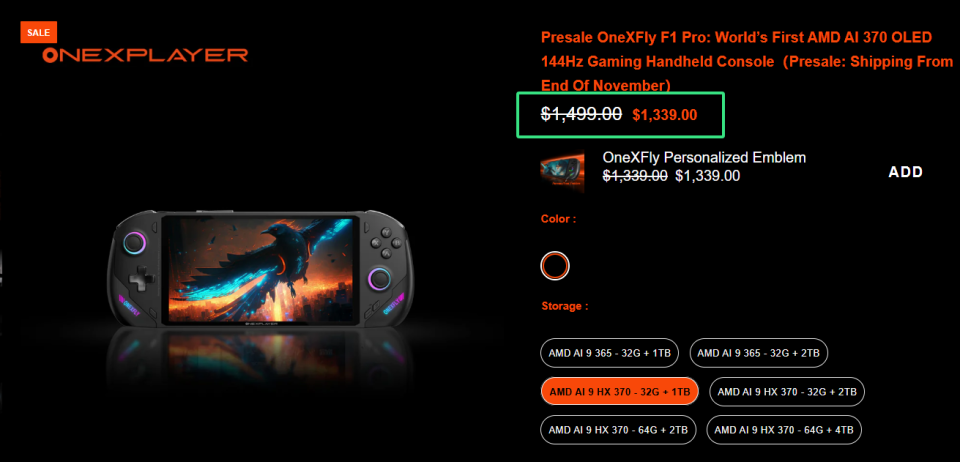Viewport: 960px width, 462px height.
Task: Click the OneXFly Personalized Emblem name
Action: click(x=704, y=157)
